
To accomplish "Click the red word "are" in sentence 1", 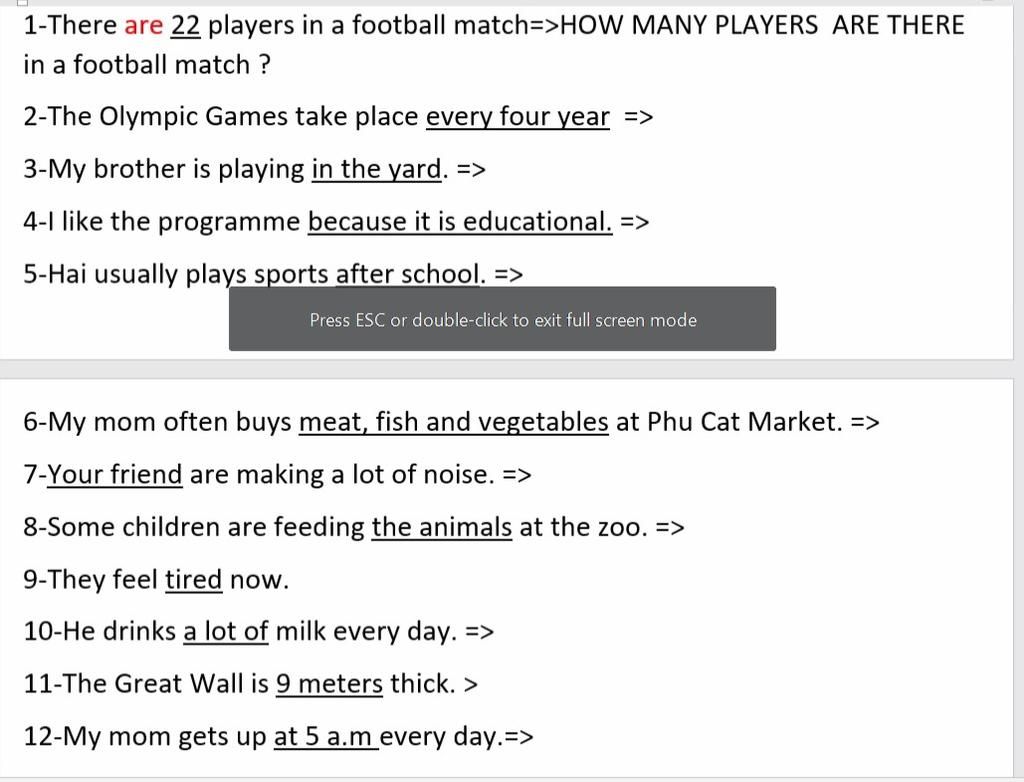I will [143, 26].
